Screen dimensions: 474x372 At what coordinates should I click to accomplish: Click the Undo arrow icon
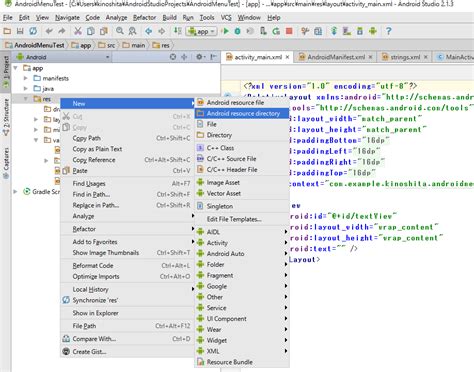(49, 31)
